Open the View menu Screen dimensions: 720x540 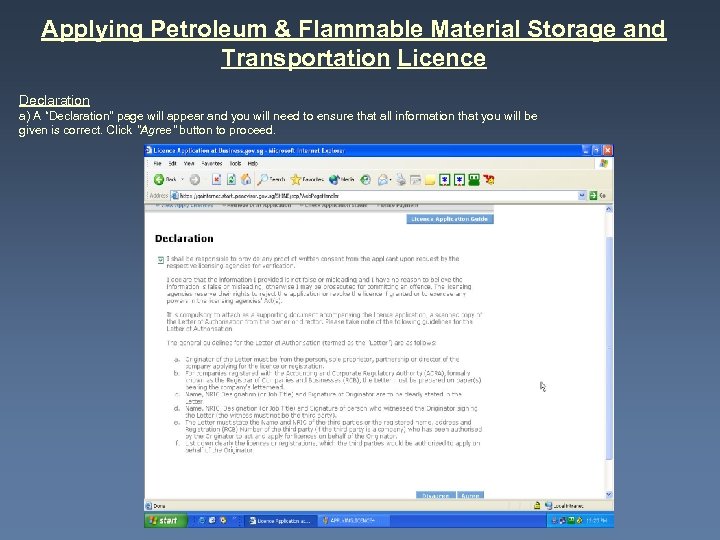[189, 163]
